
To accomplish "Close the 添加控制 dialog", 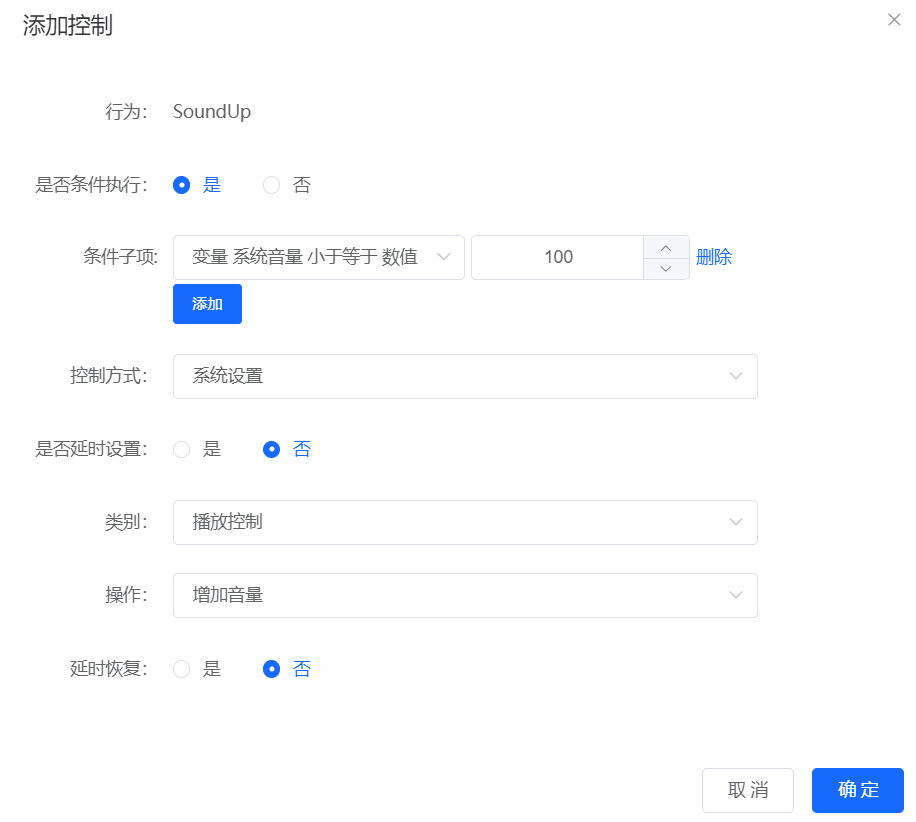I will point(895,19).
